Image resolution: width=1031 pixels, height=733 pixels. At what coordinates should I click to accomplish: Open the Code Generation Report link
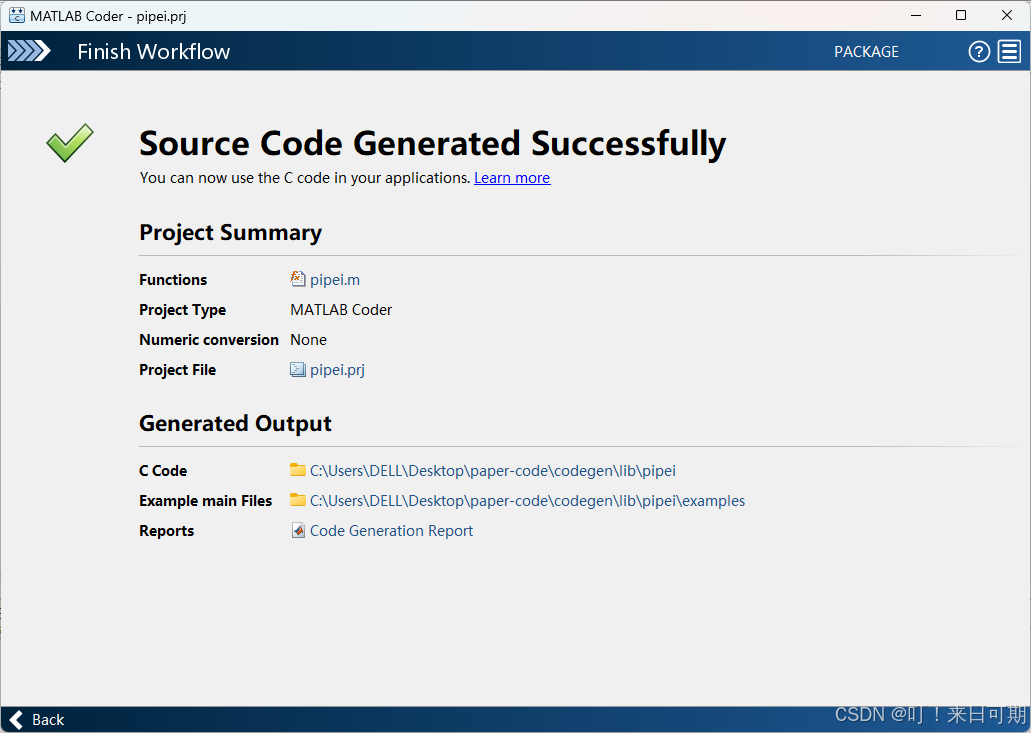pos(391,531)
